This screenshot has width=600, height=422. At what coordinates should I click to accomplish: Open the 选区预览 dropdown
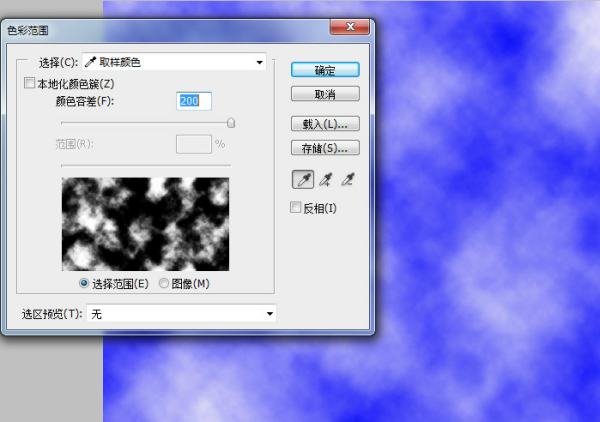pyautogui.click(x=181, y=314)
